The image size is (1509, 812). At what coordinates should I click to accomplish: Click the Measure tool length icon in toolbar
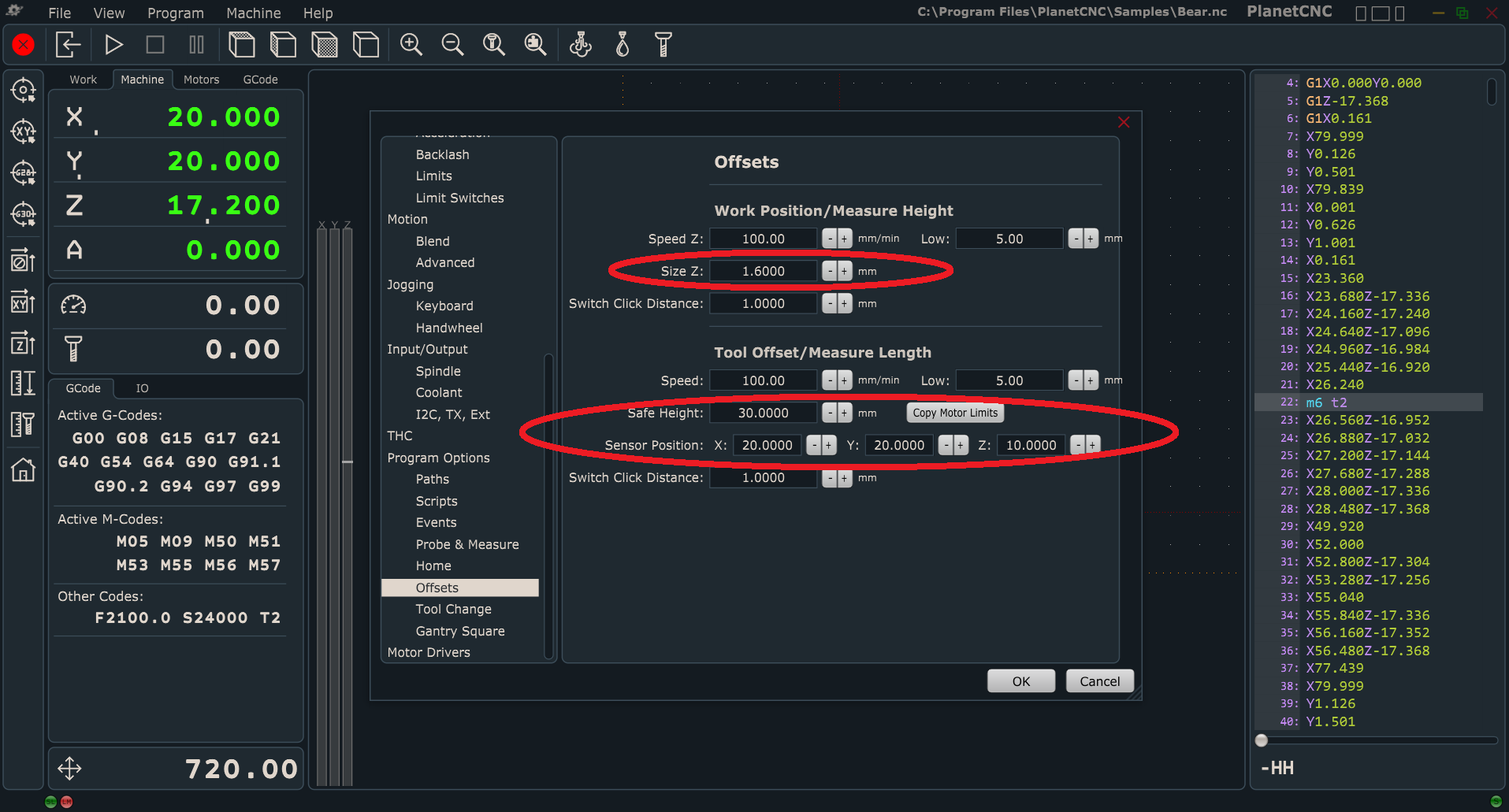(663, 45)
